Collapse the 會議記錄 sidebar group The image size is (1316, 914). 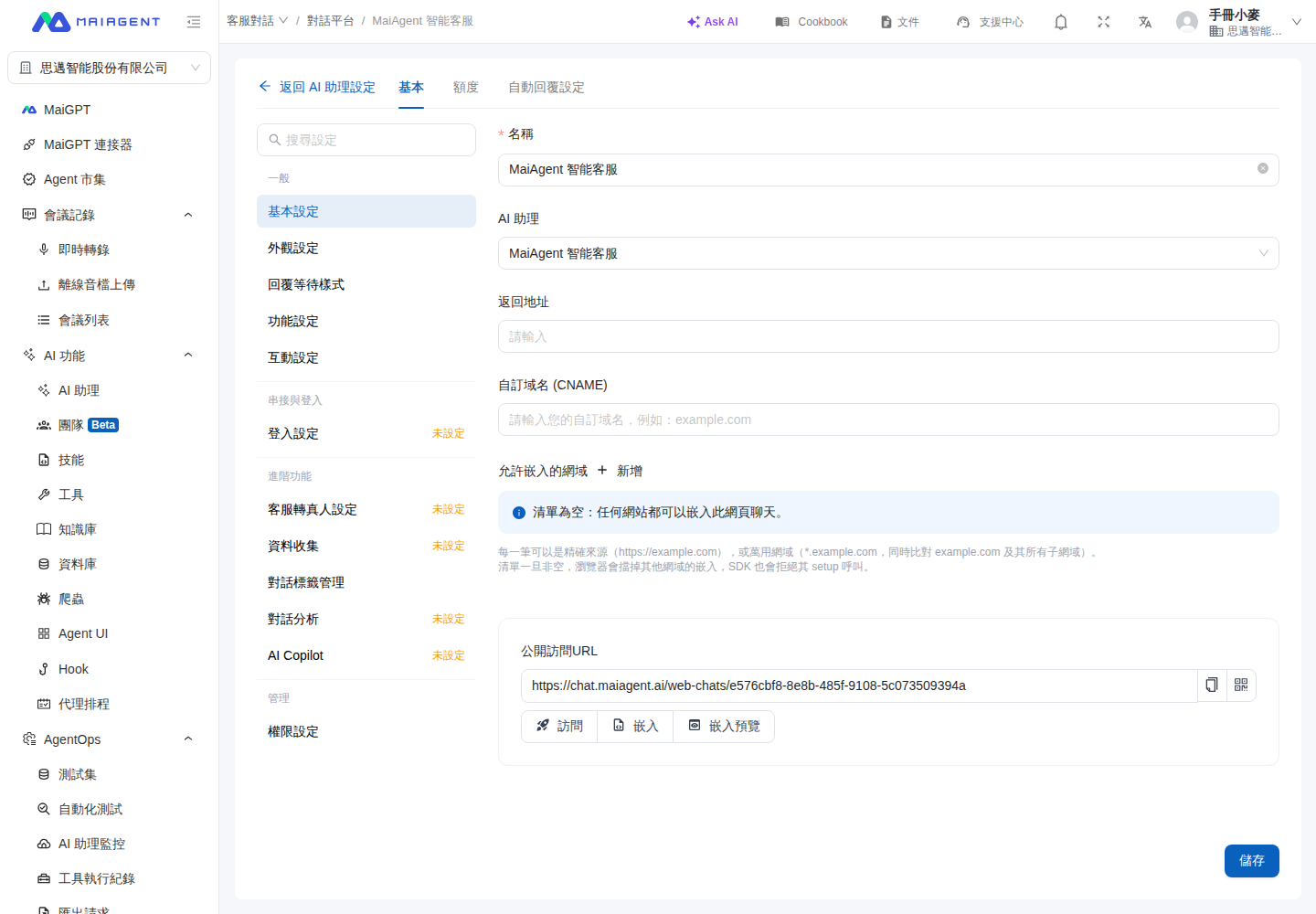(188, 215)
